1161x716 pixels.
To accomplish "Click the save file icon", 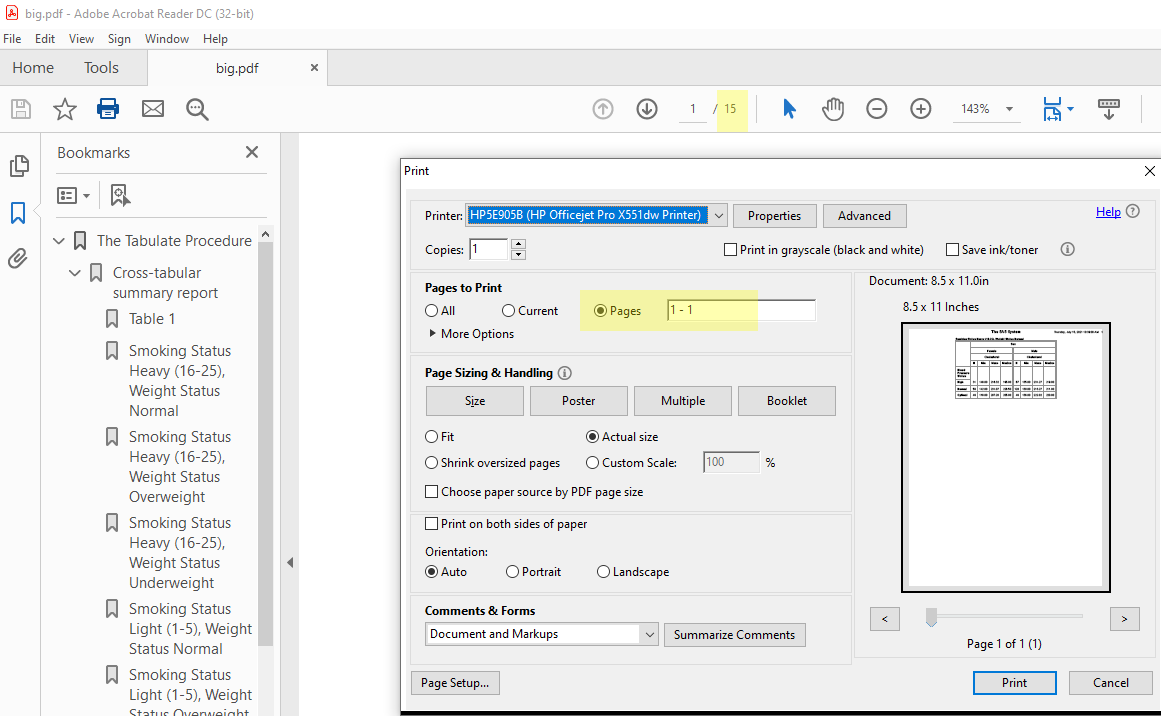I will 20,109.
